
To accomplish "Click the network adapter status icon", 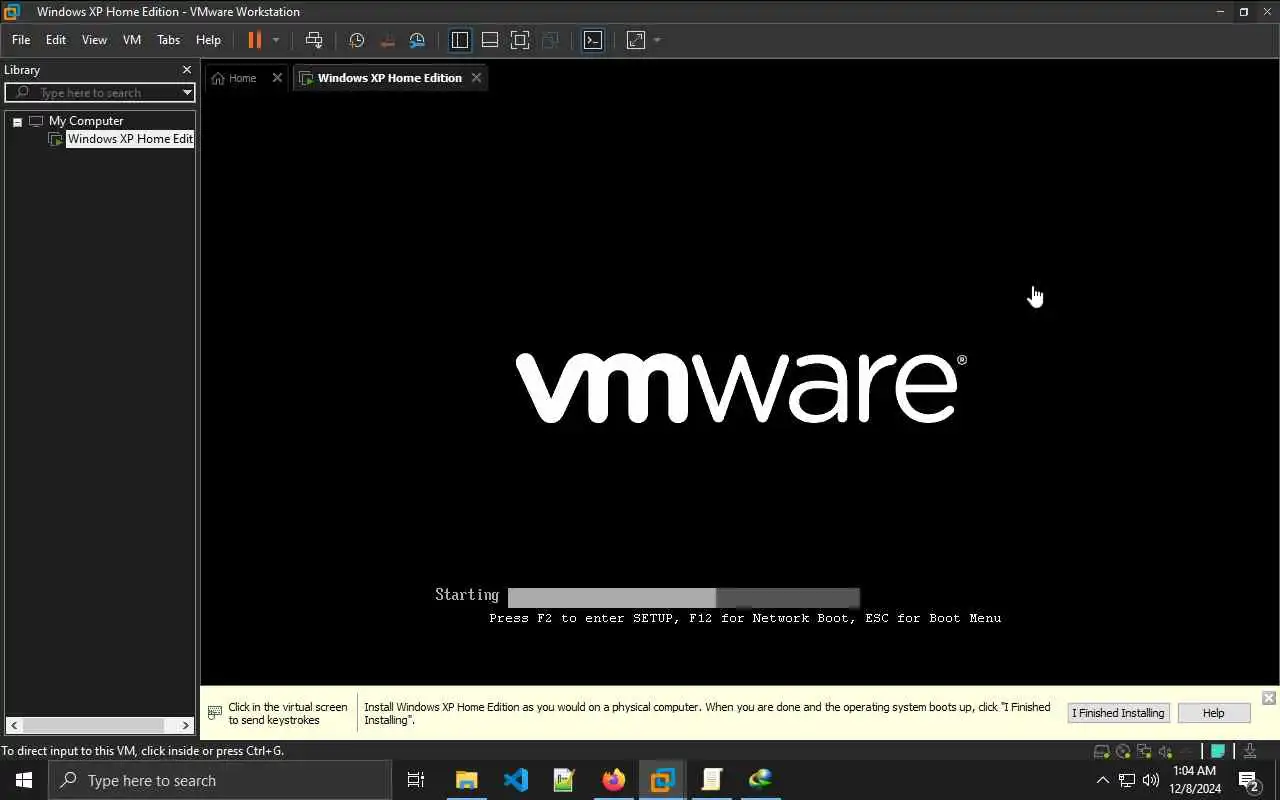I will pos(1144,751).
